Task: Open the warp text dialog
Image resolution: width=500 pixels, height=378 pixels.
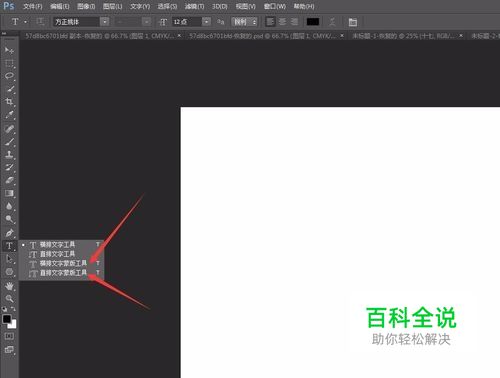Action: [x=332, y=22]
